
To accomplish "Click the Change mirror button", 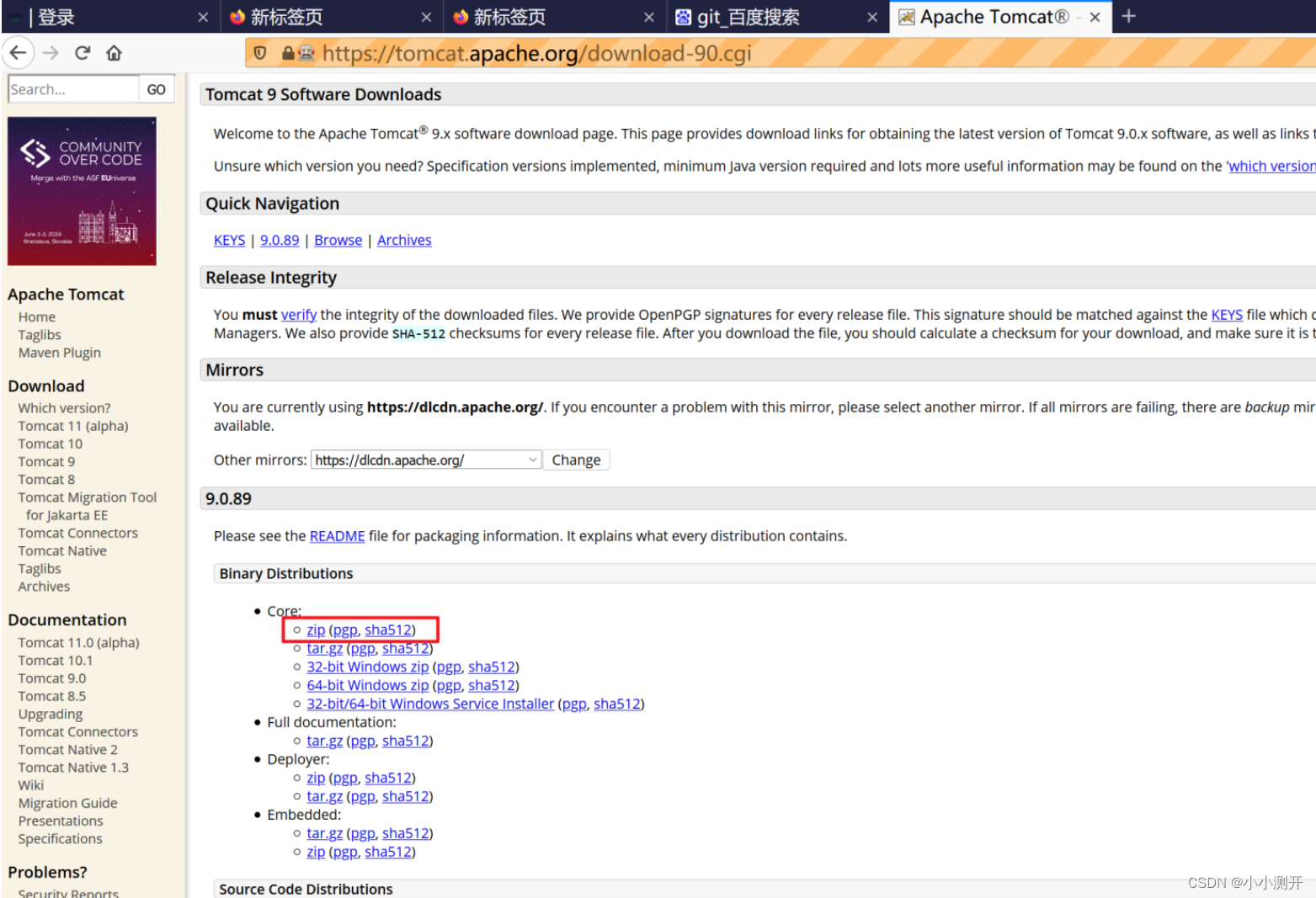I will (x=576, y=460).
